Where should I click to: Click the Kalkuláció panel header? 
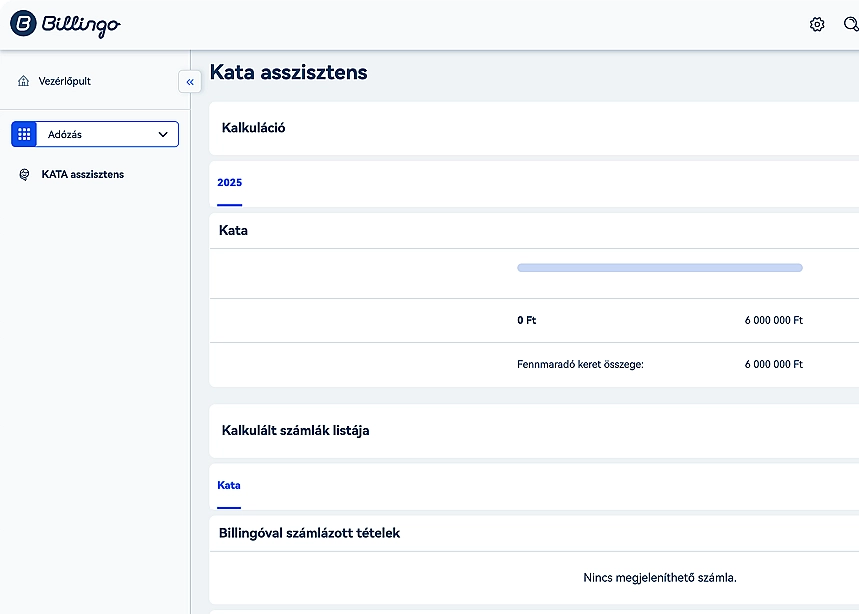(x=253, y=127)
